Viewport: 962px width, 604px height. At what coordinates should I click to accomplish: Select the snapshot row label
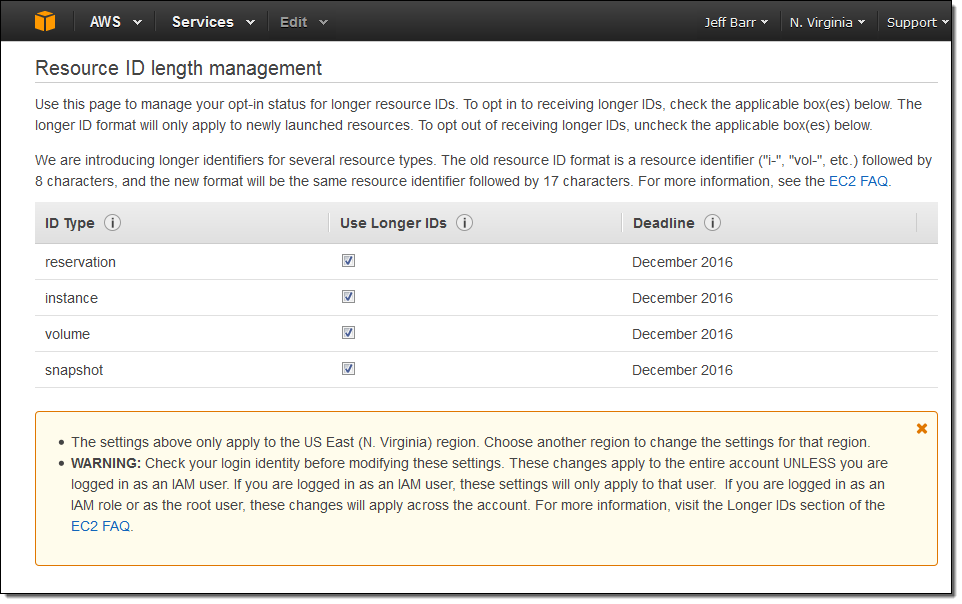point(74,370)
